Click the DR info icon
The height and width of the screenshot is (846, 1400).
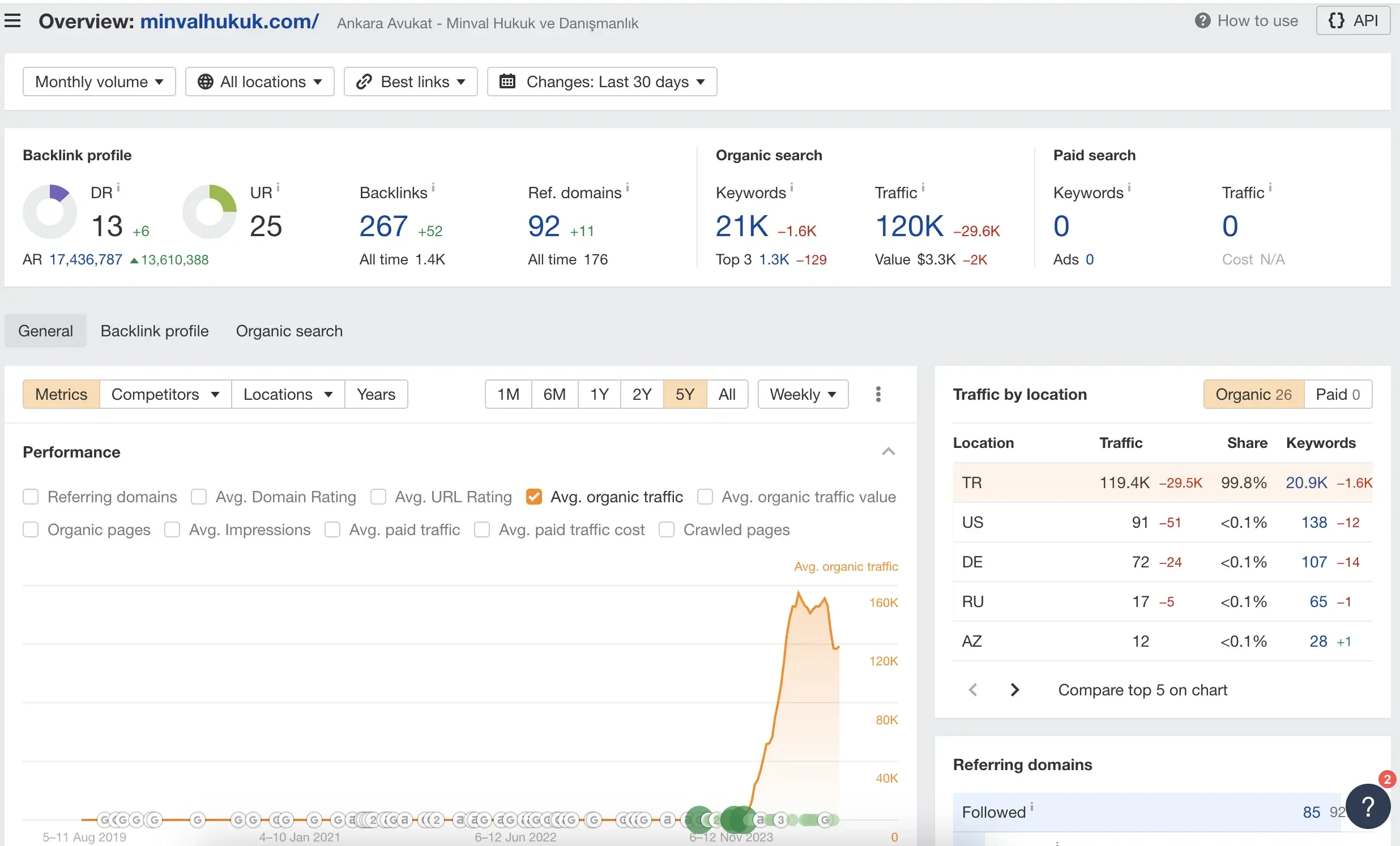tap(118, 186)
